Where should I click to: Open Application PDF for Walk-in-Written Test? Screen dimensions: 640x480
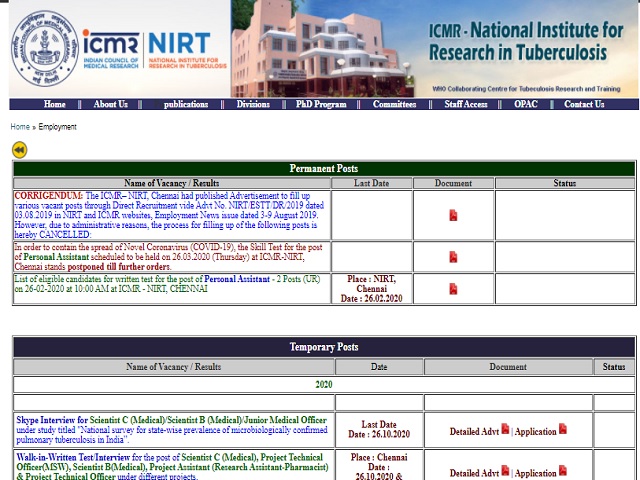(563, 471)
